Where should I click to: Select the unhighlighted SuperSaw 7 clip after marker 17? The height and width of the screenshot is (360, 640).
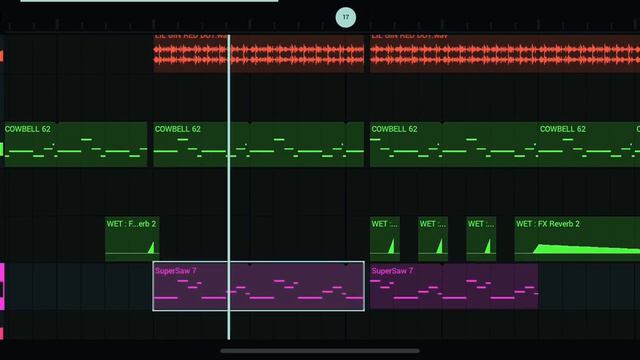(454, 286)
